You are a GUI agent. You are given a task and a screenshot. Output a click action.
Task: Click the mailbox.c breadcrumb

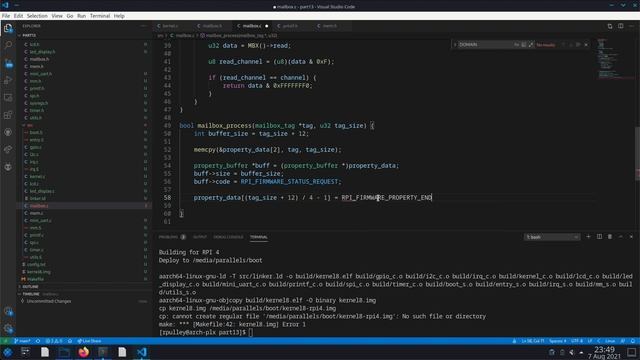point(184,36)
